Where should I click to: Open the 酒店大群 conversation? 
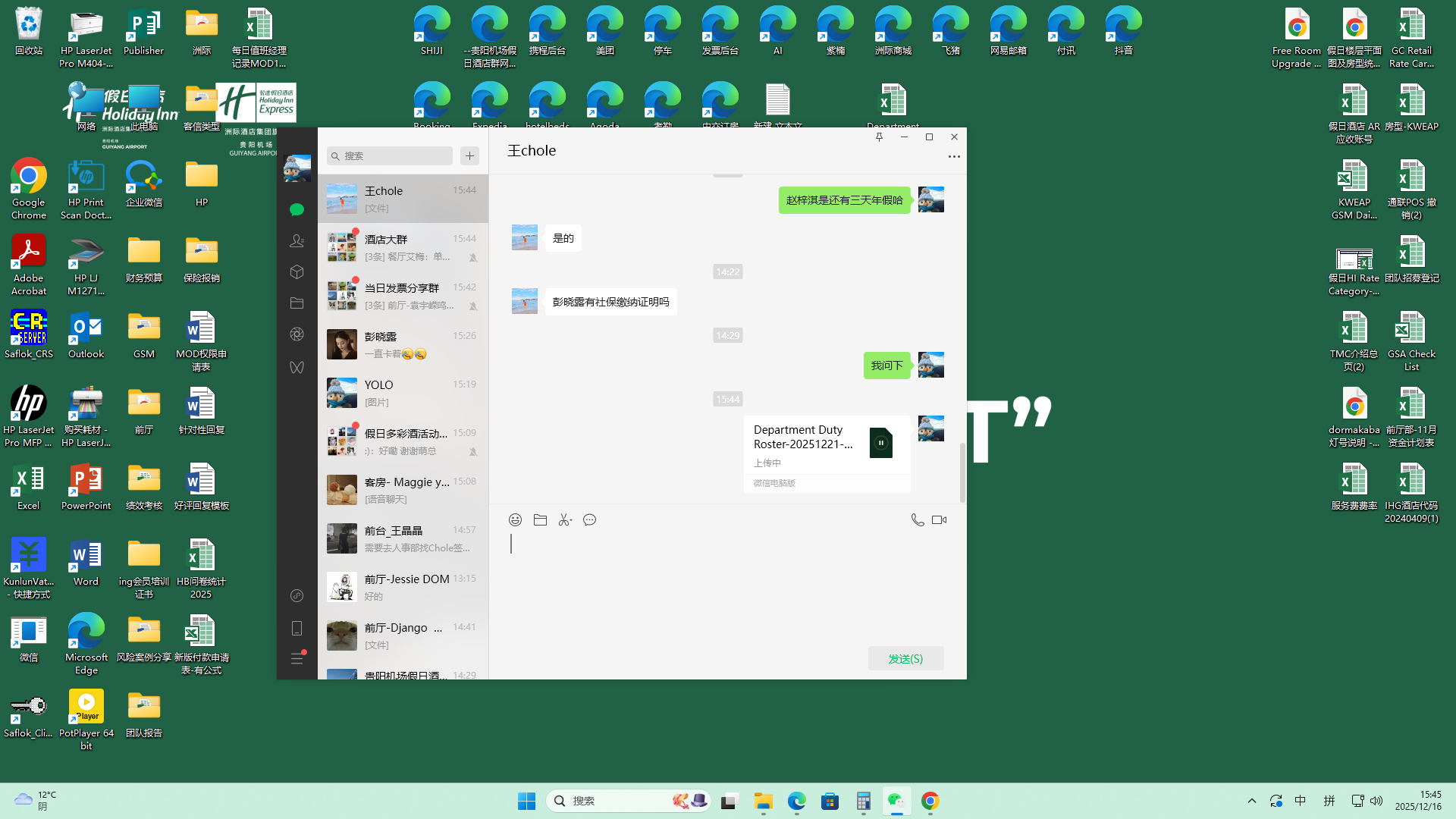click(x=403, y=247)
